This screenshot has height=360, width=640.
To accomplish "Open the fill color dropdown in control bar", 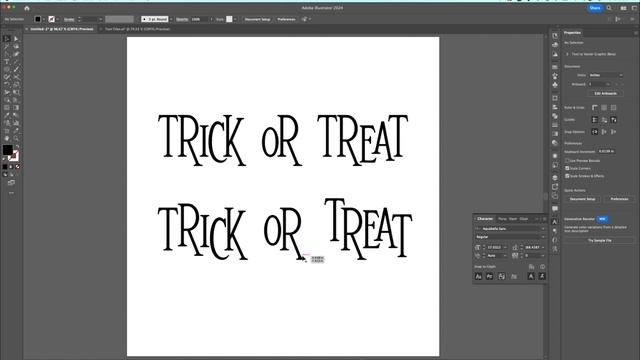I will 43,19.
